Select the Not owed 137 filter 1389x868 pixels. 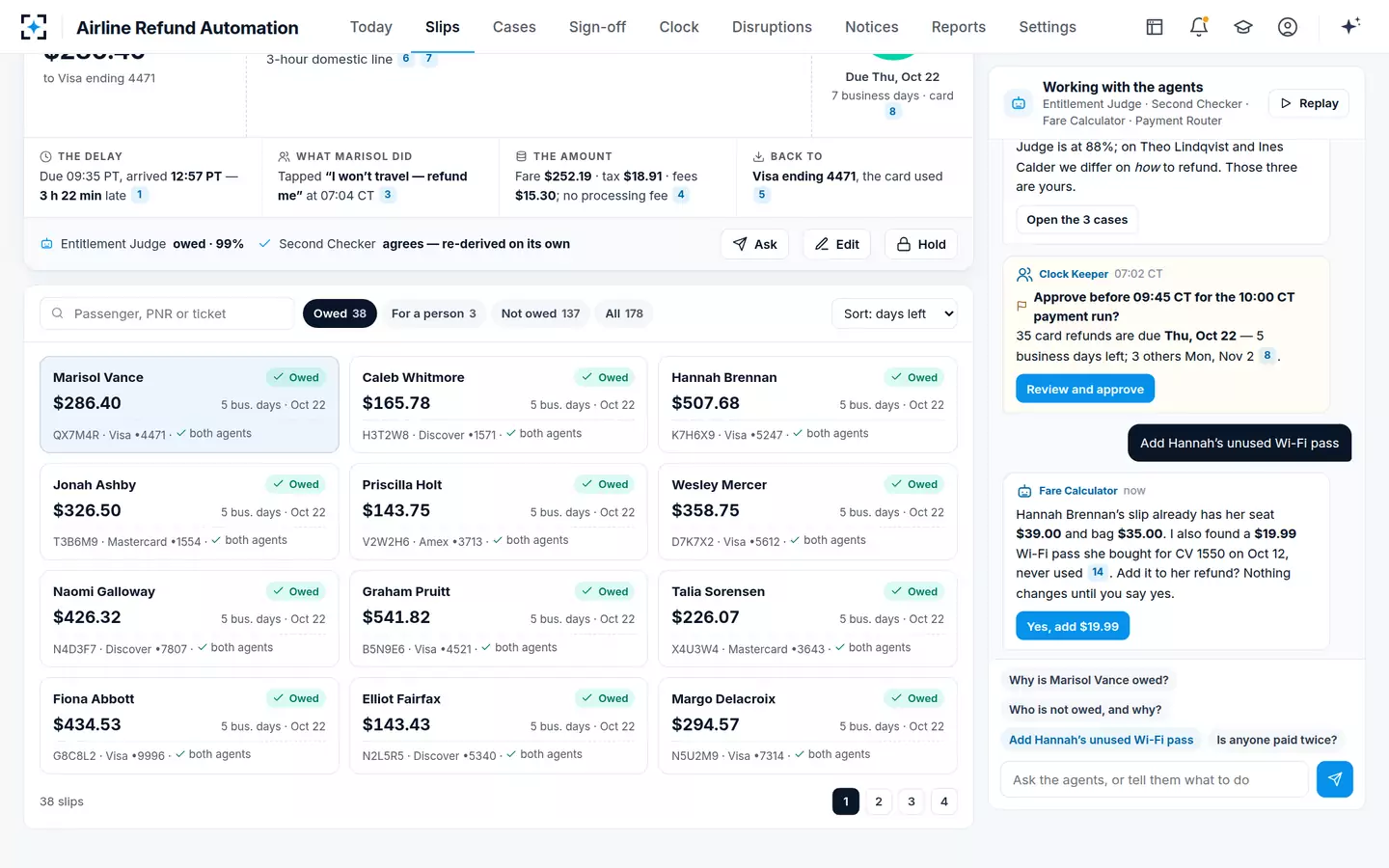coord(540,313)
